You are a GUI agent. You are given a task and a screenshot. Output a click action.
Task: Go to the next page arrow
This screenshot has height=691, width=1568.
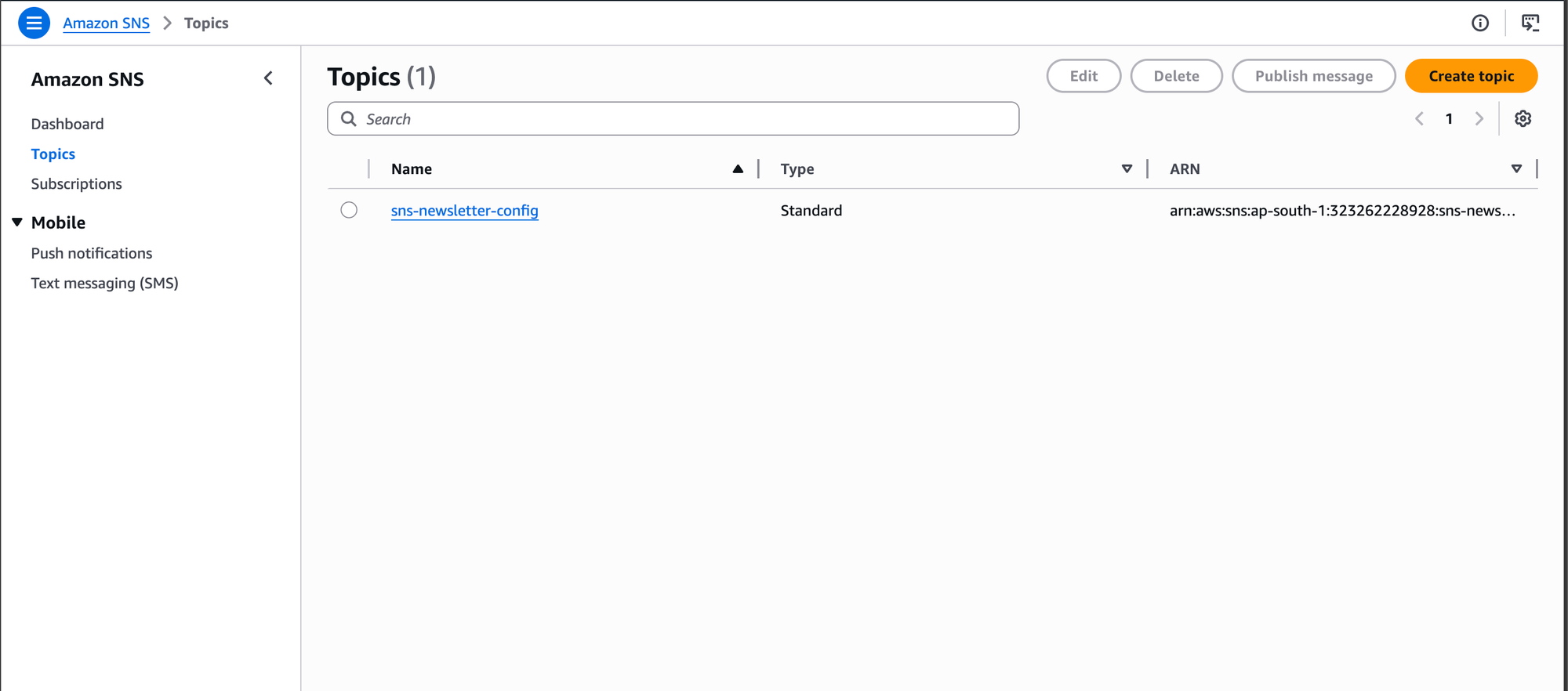(1479, 119)
